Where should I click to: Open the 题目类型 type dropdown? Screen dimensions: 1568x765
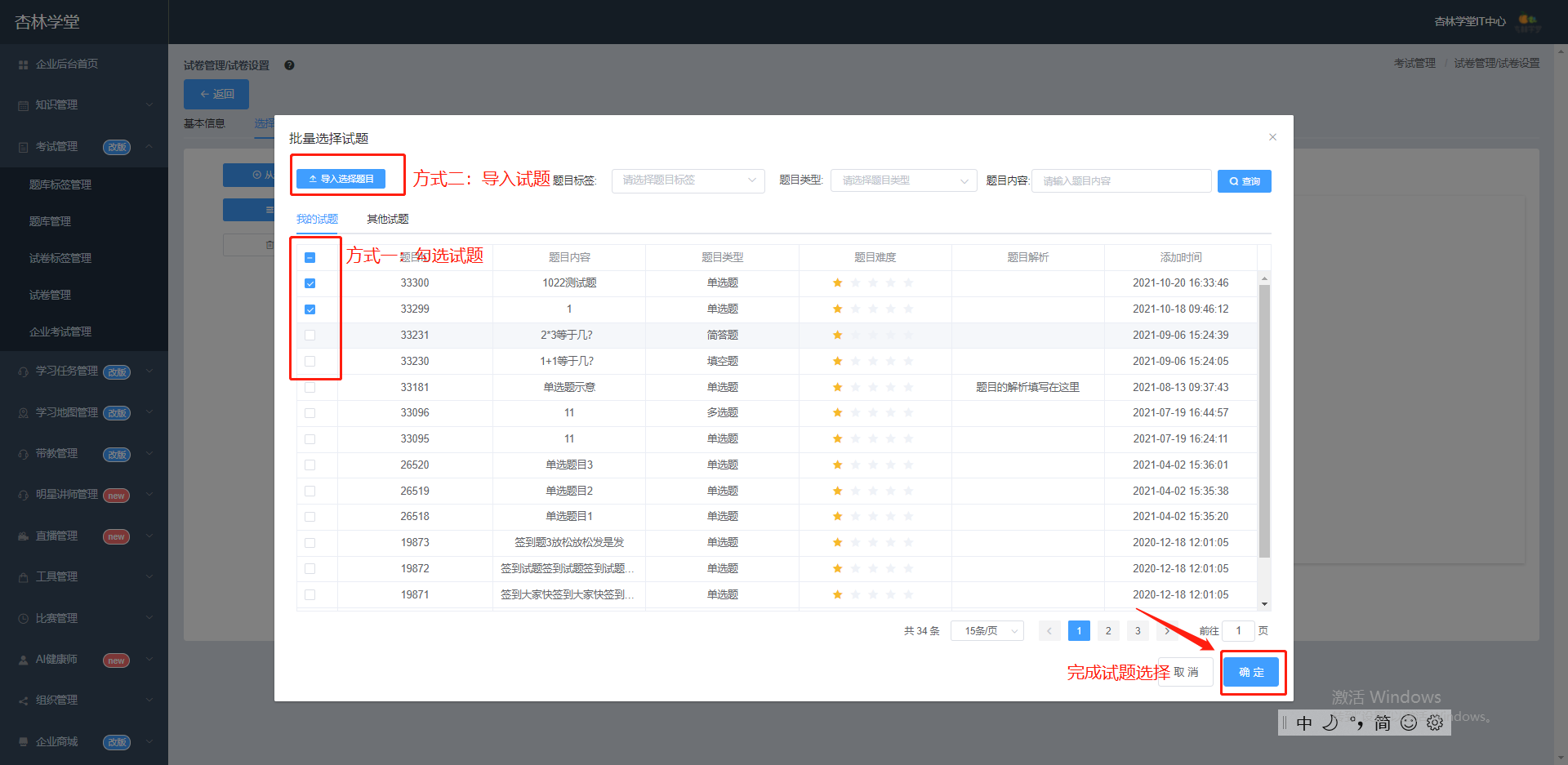903,180
